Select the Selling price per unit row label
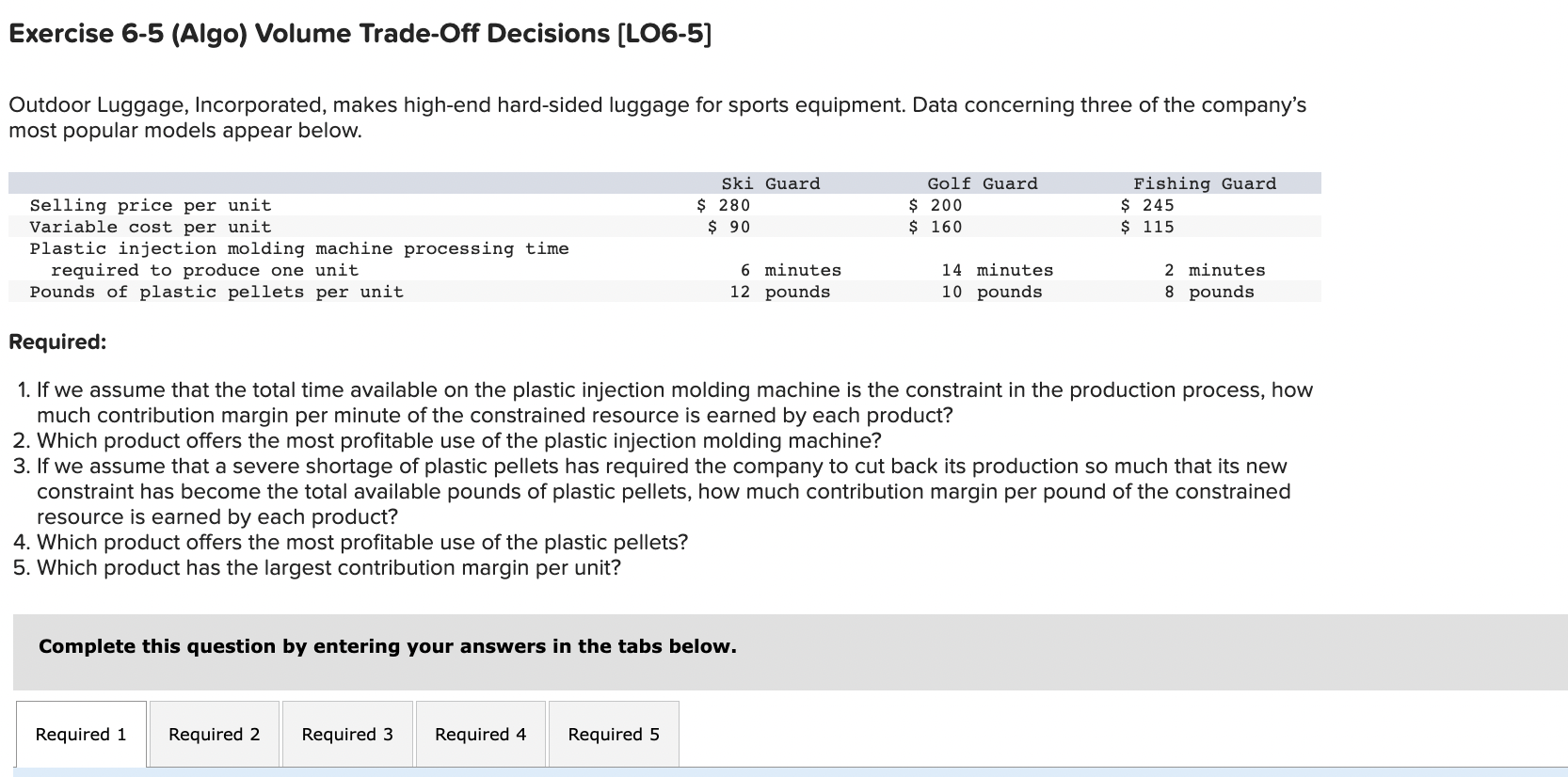Screen dimensions: 1568x777 151,205
